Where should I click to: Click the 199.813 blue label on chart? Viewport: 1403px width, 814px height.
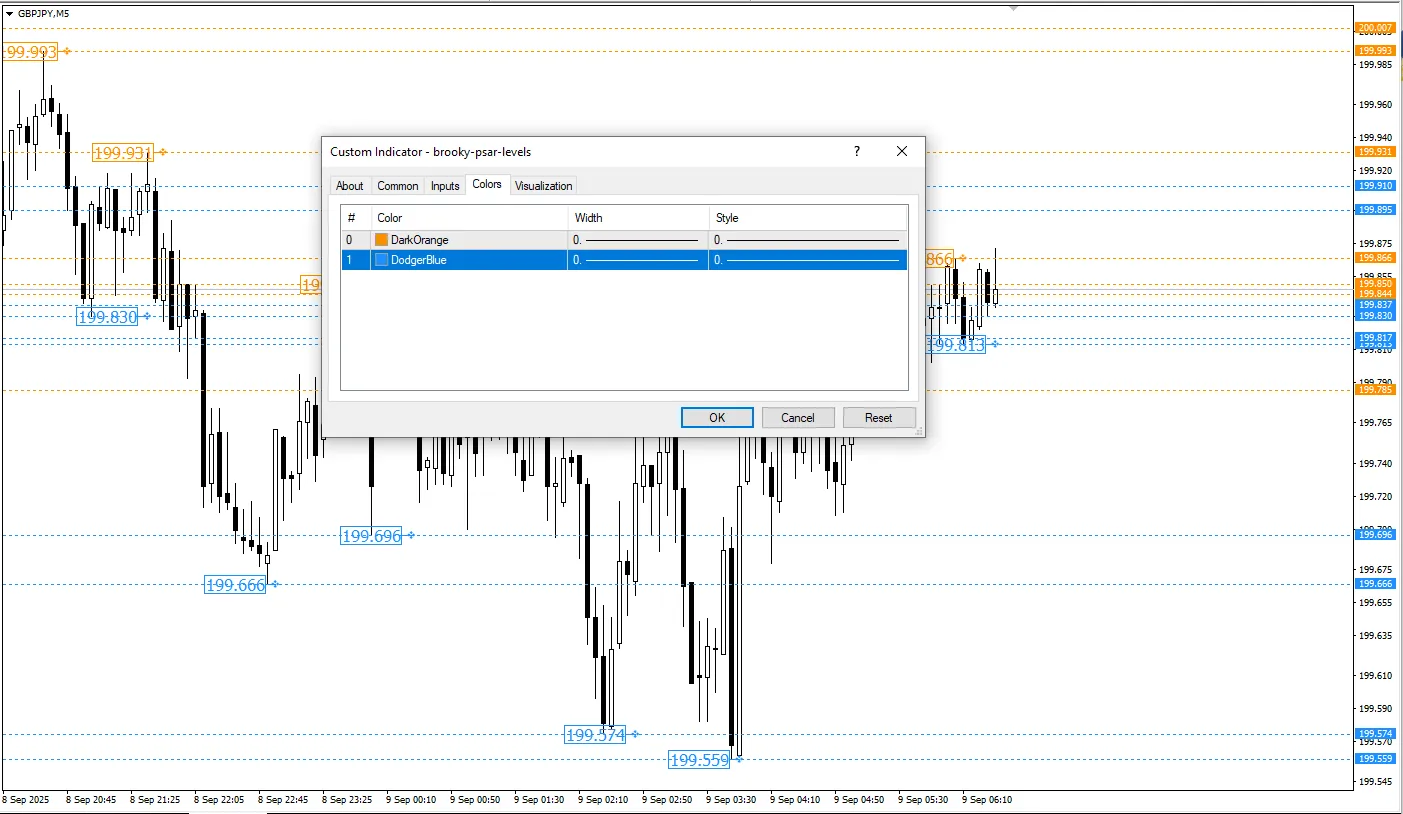pos(957,345)
